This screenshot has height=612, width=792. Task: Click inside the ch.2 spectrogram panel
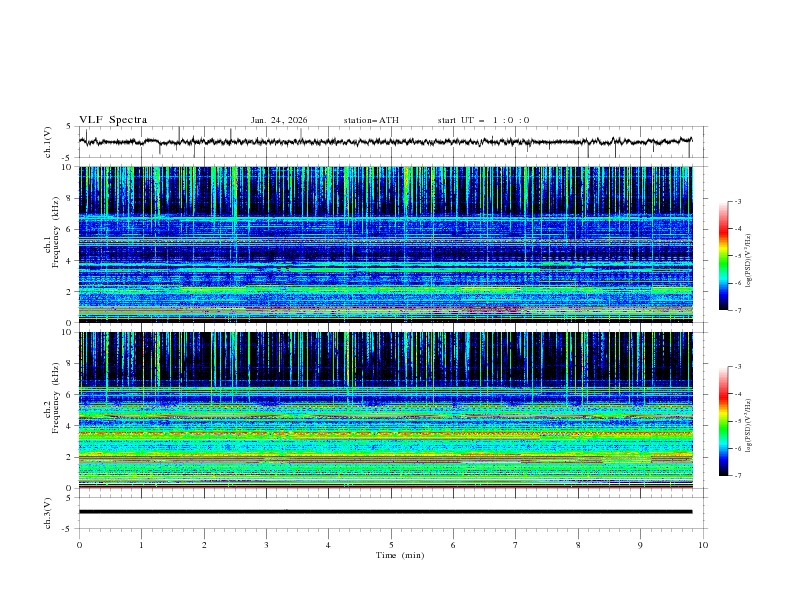point(390,410)
